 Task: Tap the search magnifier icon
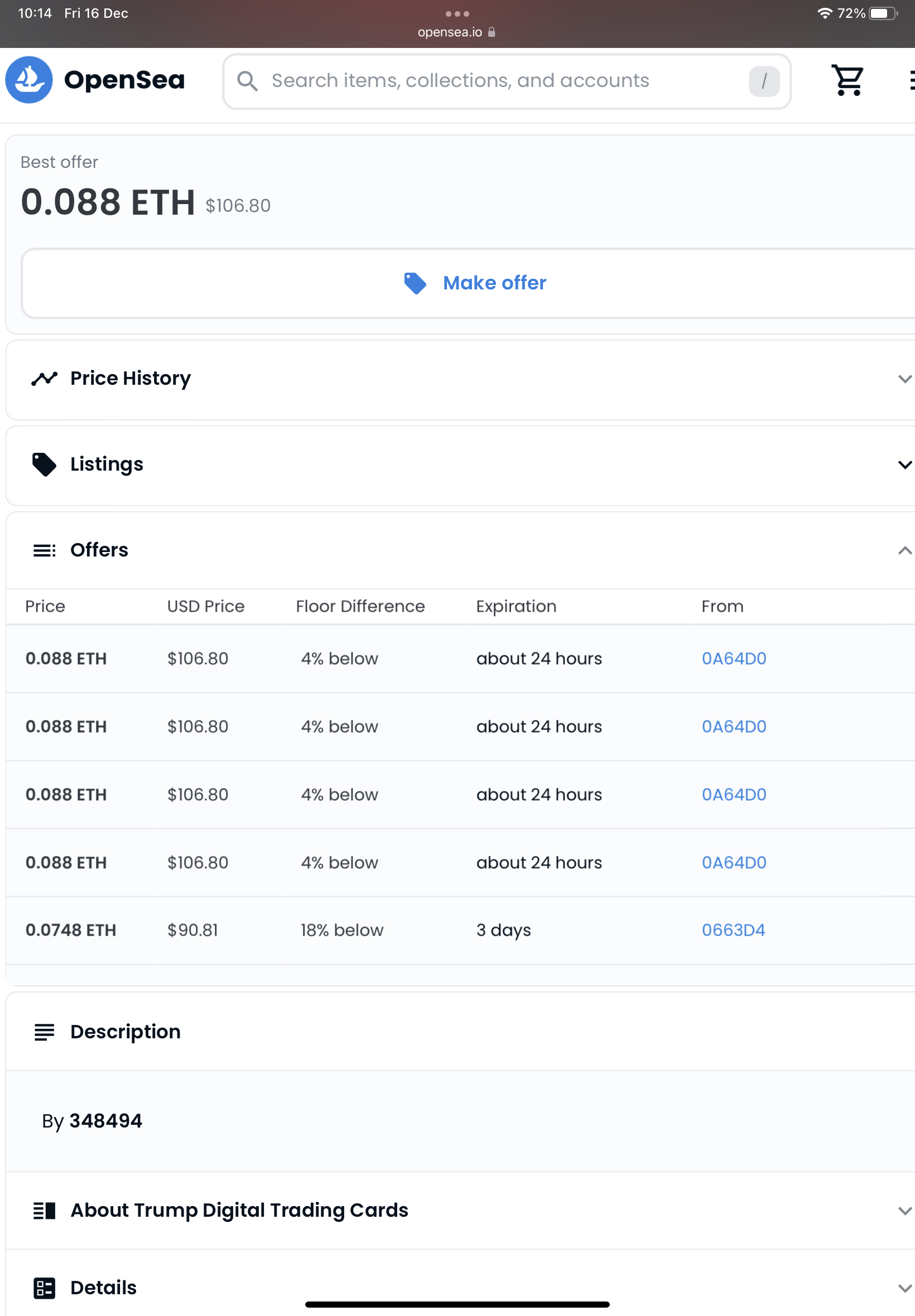pos(247,81)
